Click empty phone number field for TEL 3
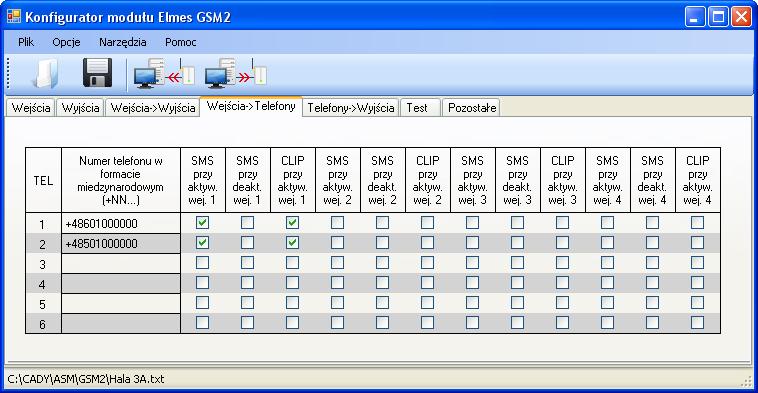758x393 pixels. (121, 263)
